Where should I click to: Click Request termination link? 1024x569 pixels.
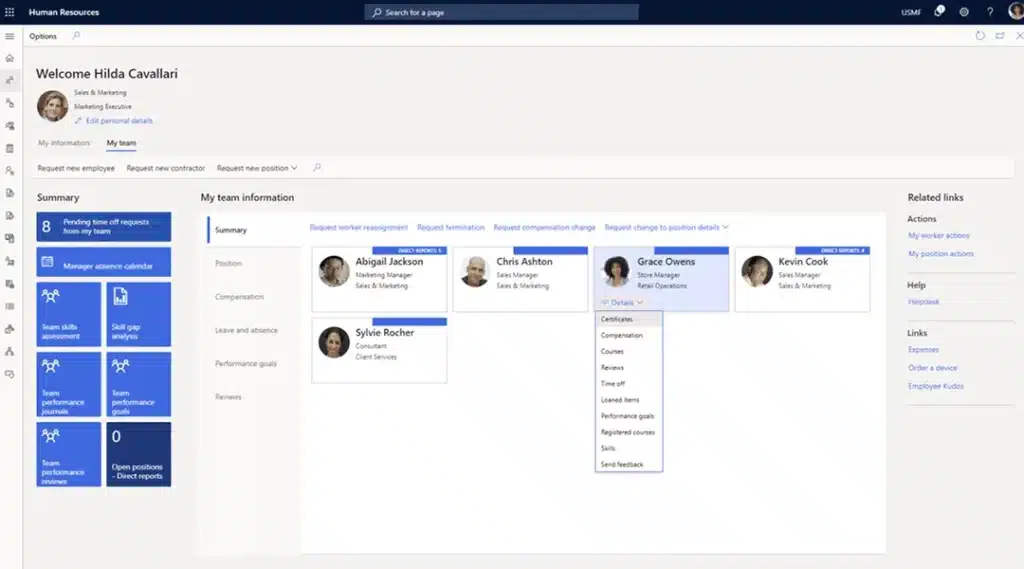click(451, 227)
